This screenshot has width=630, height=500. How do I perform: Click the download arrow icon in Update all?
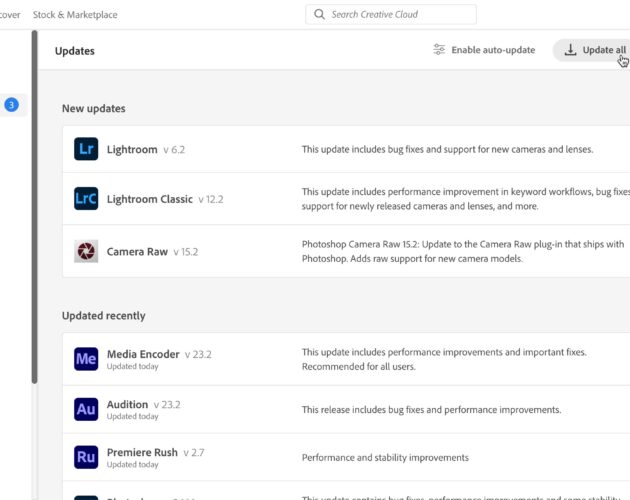coord(570,49)
